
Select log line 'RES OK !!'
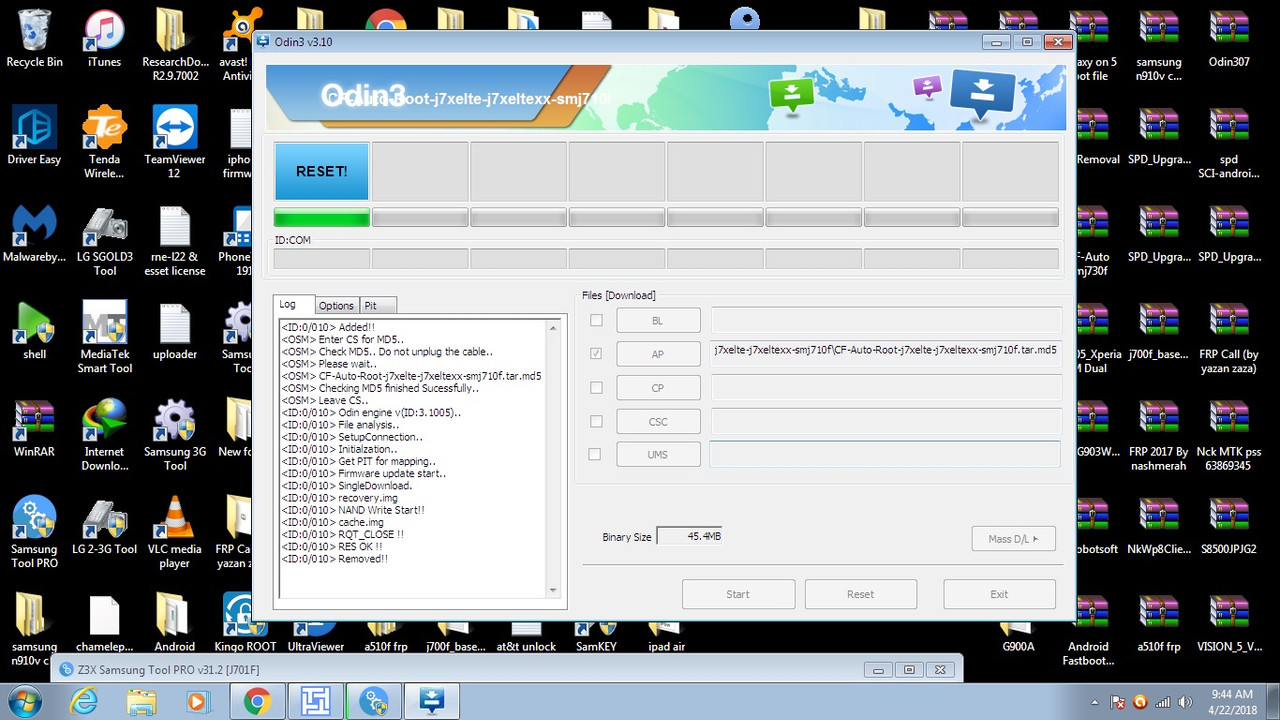332,546
